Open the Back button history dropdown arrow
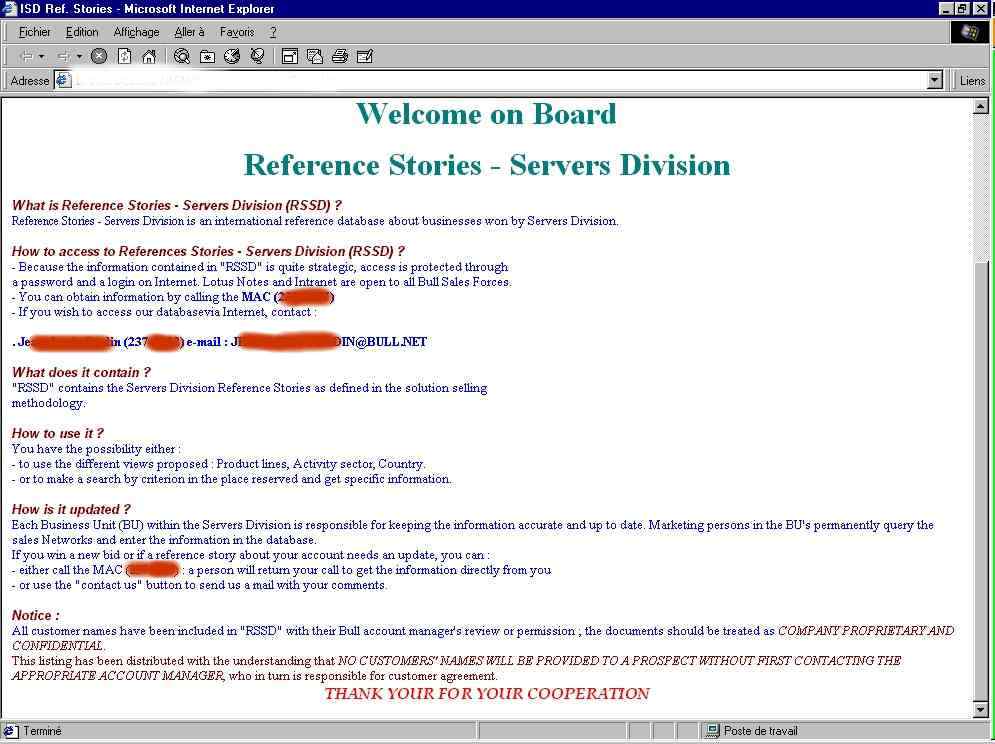The image size is (995, 744). (42, 56)
